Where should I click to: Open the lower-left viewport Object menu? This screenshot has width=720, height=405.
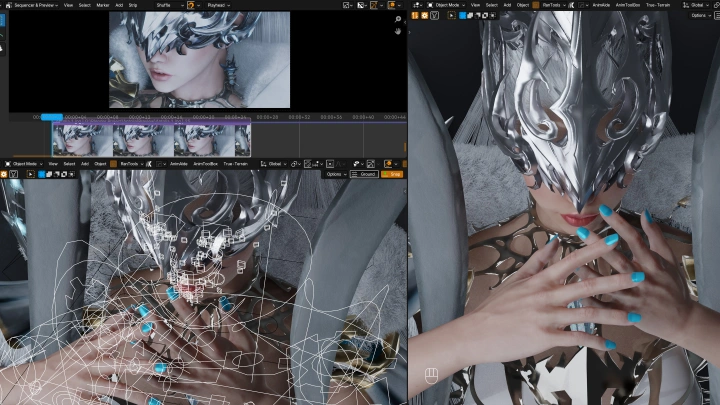(100, 164)
